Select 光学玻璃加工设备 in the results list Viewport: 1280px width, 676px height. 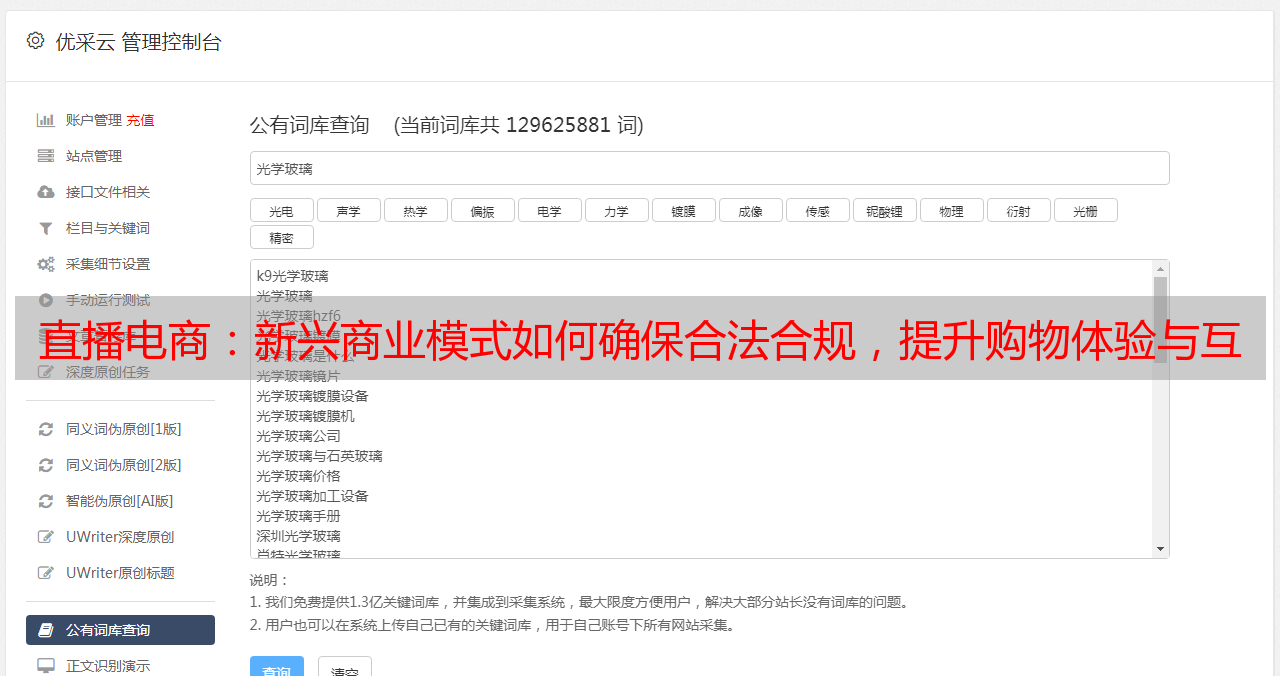312,496
